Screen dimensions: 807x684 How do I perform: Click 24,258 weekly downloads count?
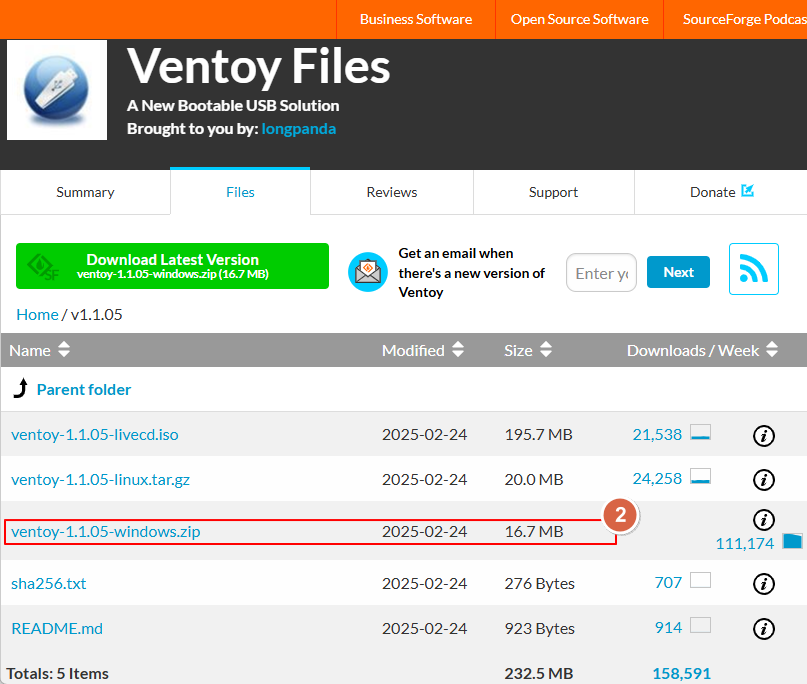657,479
